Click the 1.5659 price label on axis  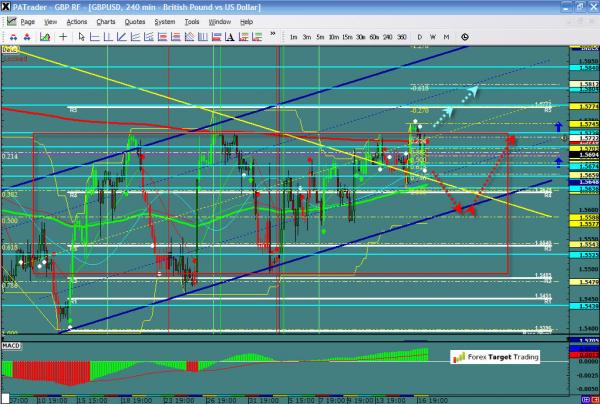tap(584, 175)
